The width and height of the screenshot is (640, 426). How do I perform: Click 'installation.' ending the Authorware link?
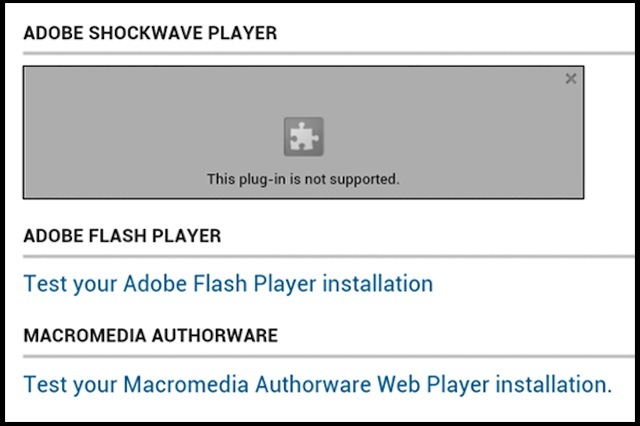554,385
